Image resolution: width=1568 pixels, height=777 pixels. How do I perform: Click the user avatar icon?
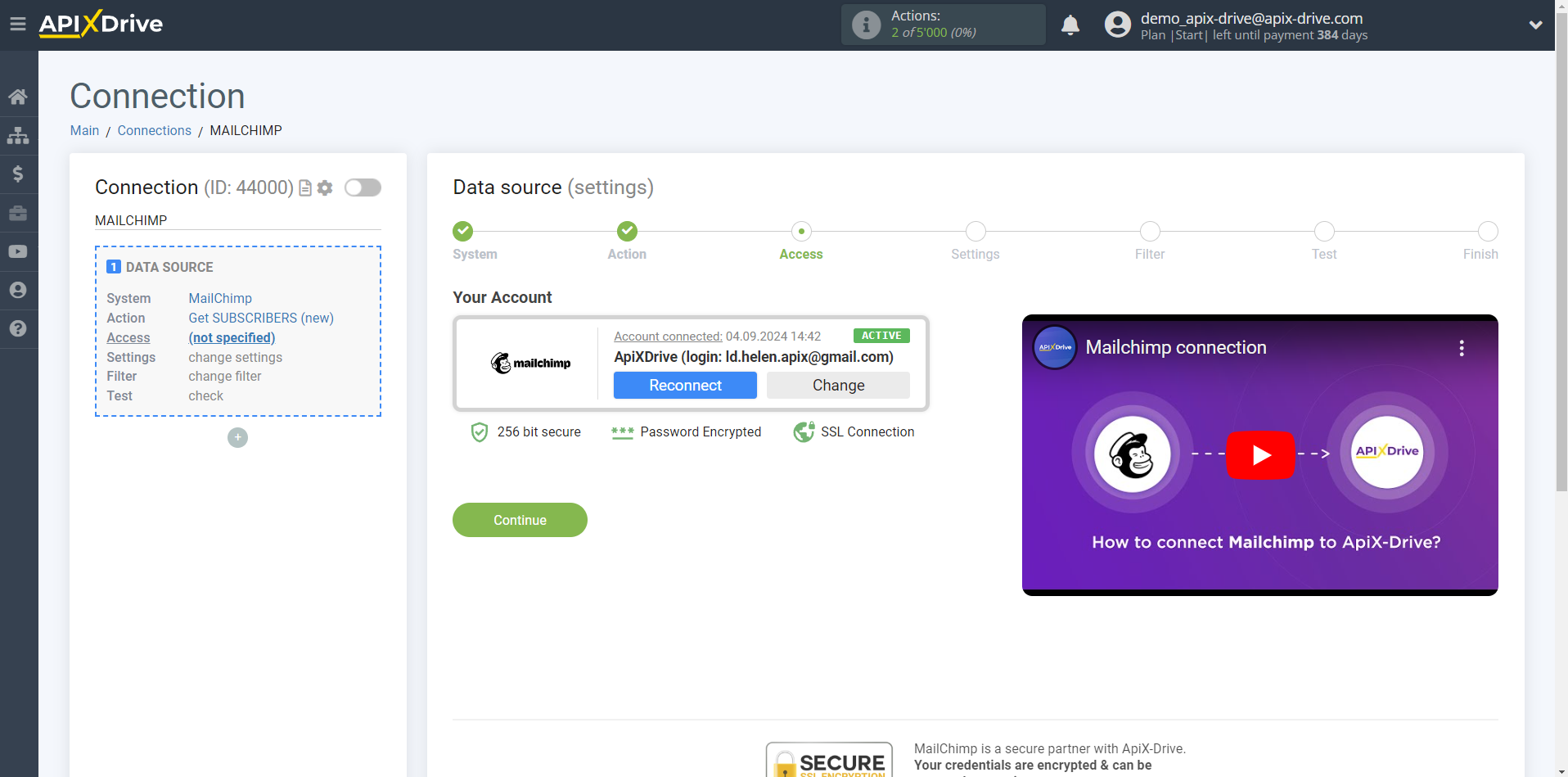[1117, 25]
